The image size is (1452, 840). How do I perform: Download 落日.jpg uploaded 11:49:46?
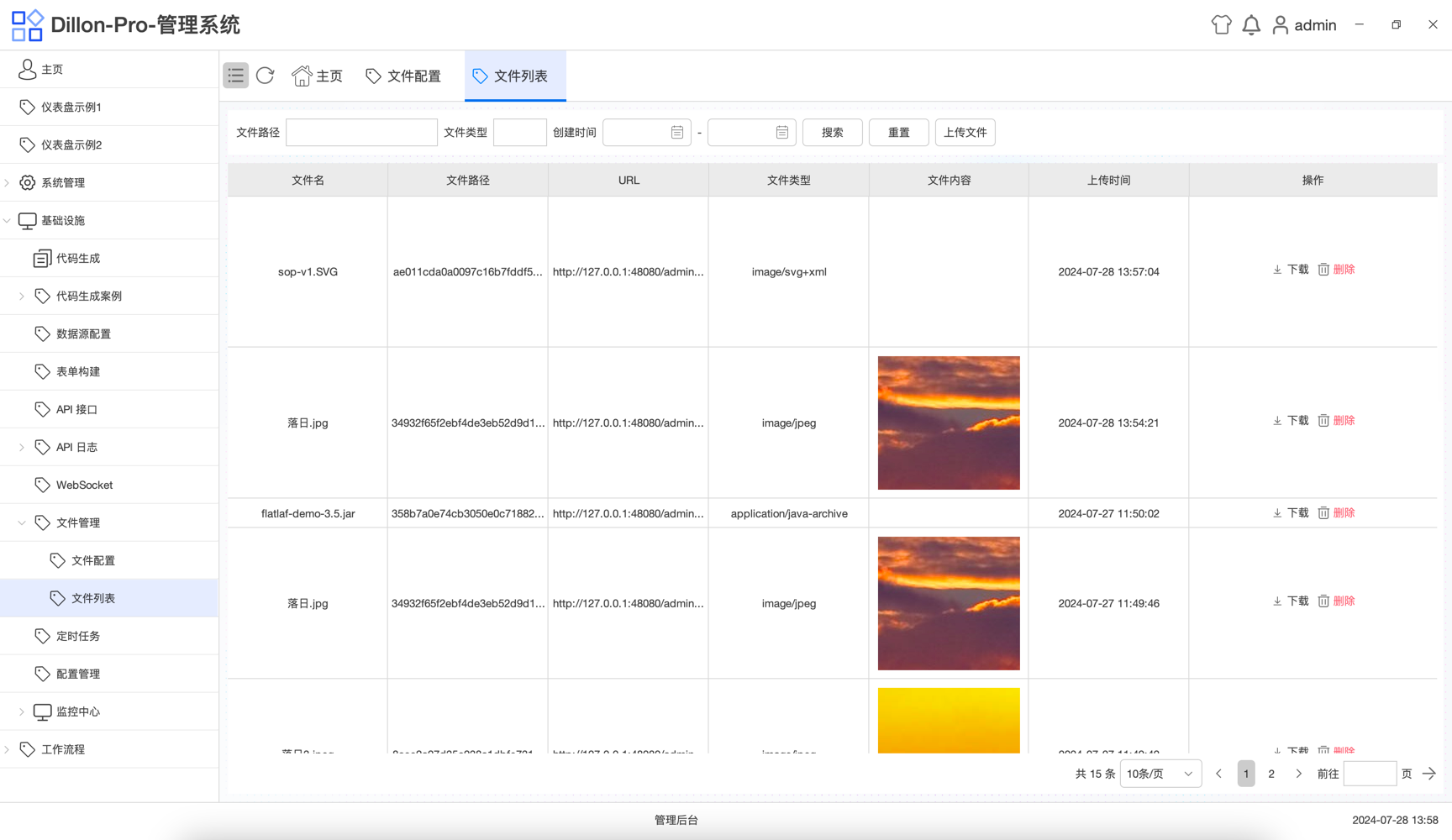click(1291, 601)
